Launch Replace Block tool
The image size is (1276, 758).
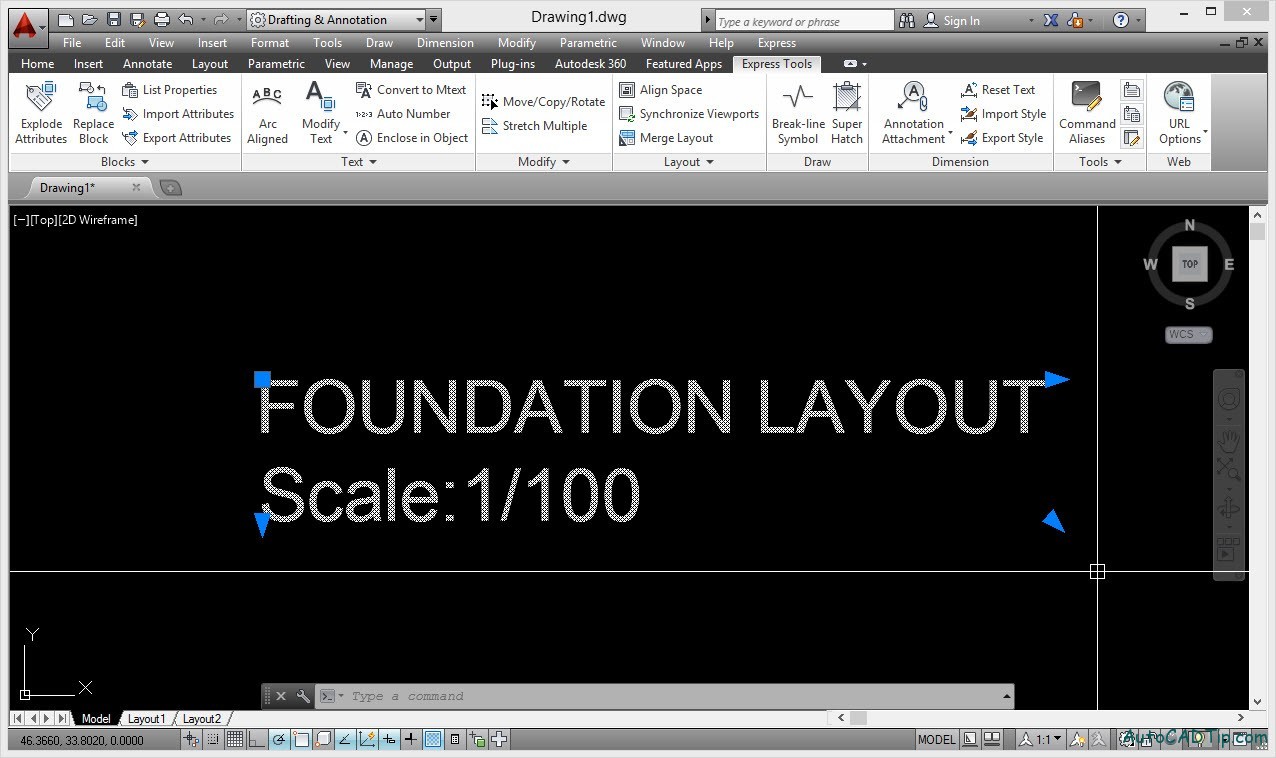pyautogui.click(x=93, y=114)
